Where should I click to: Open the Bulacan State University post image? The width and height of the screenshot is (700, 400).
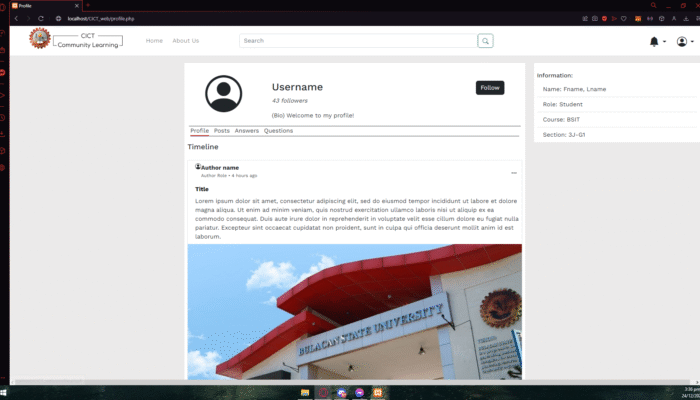354,312
